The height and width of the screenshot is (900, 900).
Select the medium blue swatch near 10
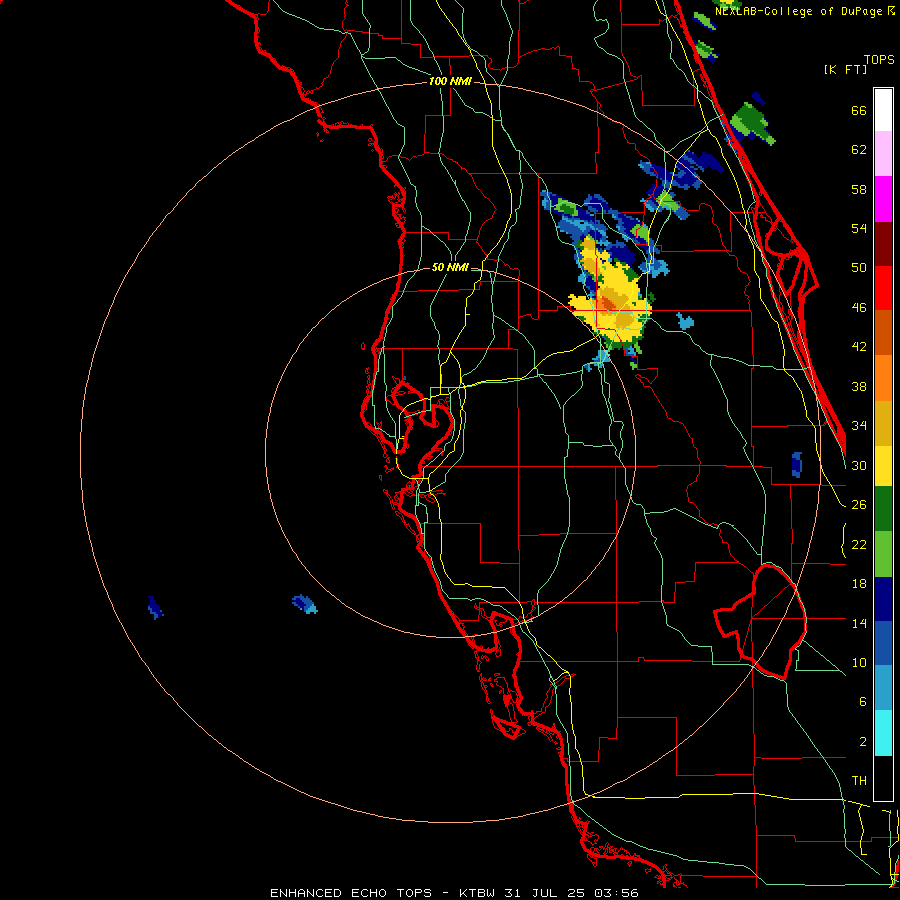883,643
